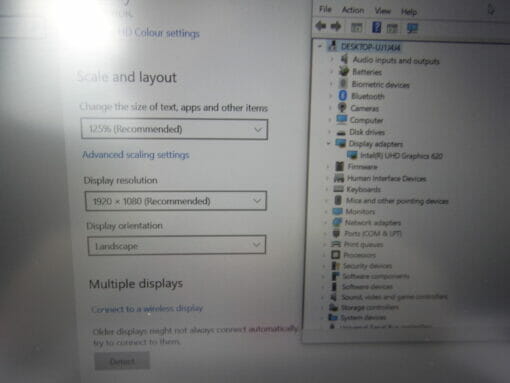
Task: Expand the Audio inputs and outputs node
Action: (x=331, y=59)
